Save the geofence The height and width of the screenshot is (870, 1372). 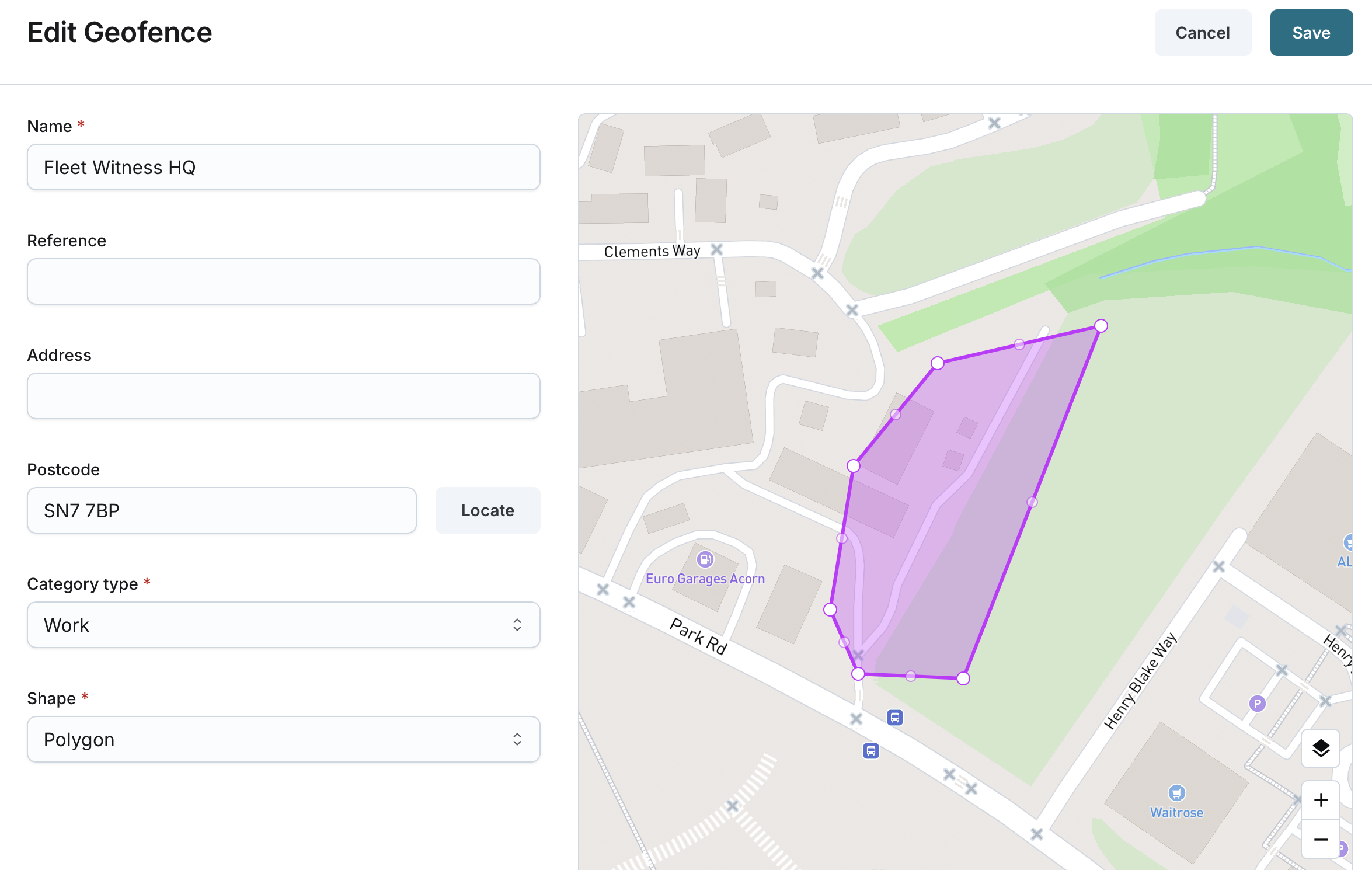click(1311, 33)
